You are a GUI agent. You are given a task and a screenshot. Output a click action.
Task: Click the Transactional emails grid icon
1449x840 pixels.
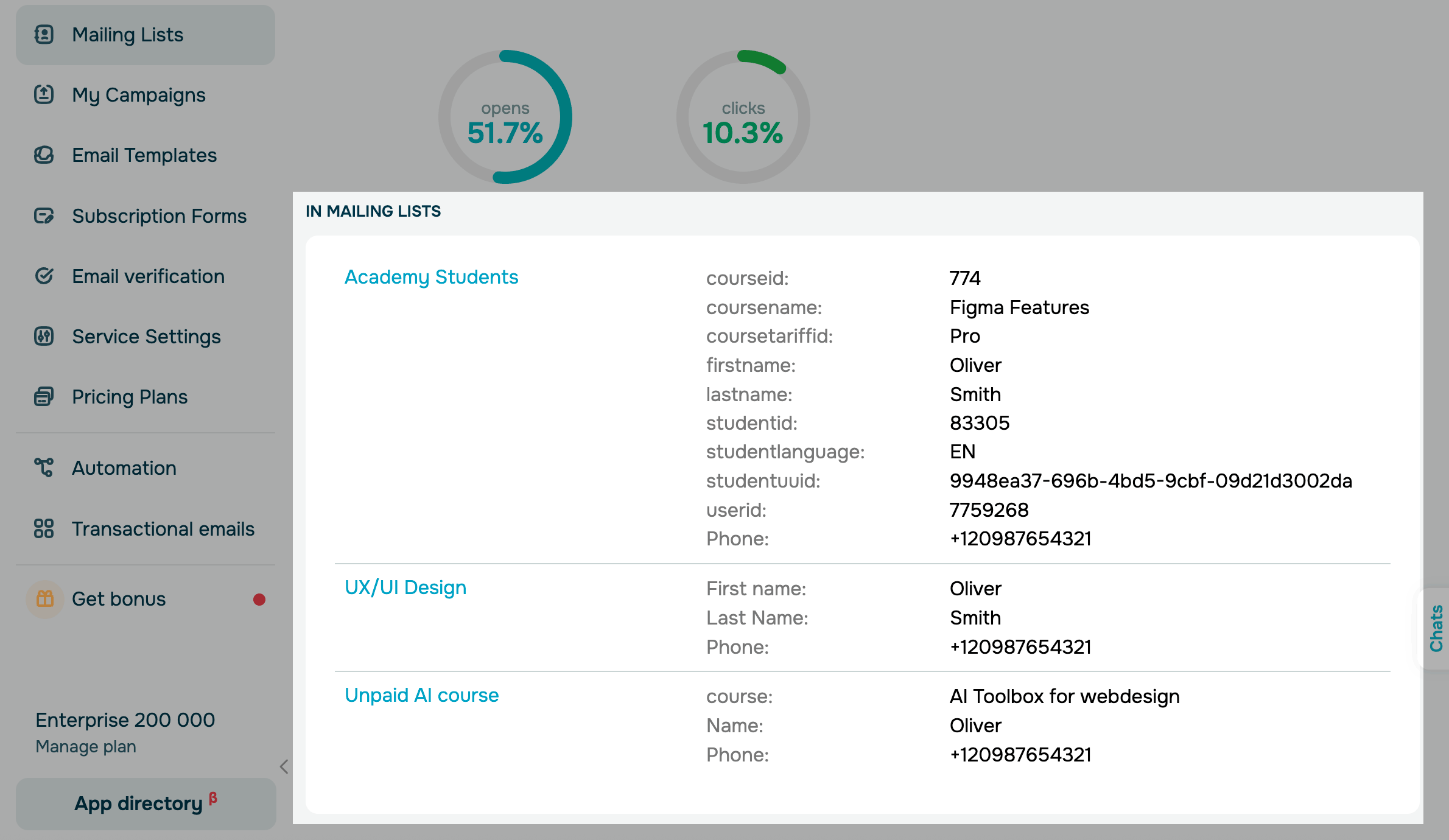click(44, 528)
